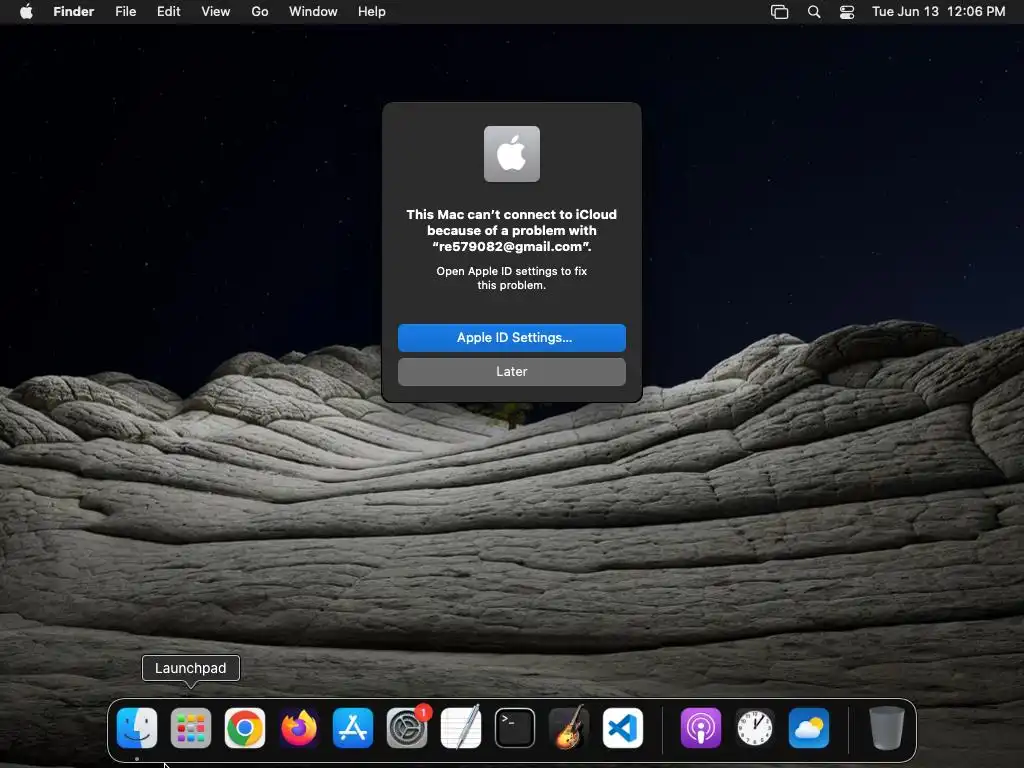Open System Preferences with notification badge

[x=407, y=728]
